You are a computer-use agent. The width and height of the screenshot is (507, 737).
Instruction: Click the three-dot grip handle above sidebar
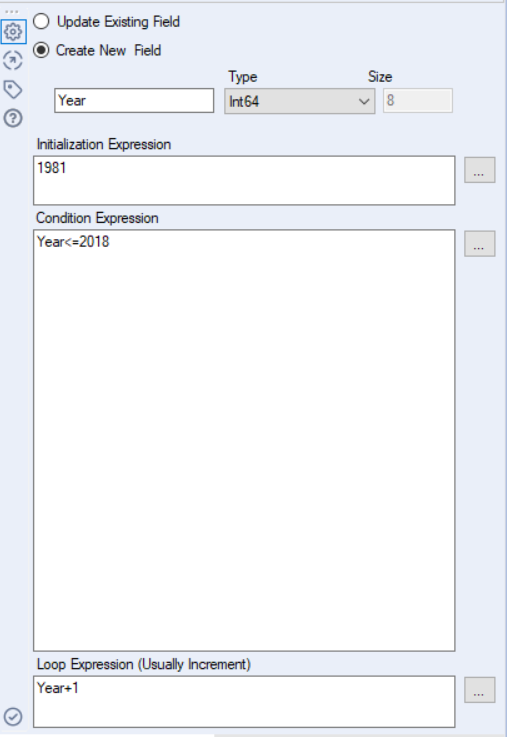tap(12, 12)
